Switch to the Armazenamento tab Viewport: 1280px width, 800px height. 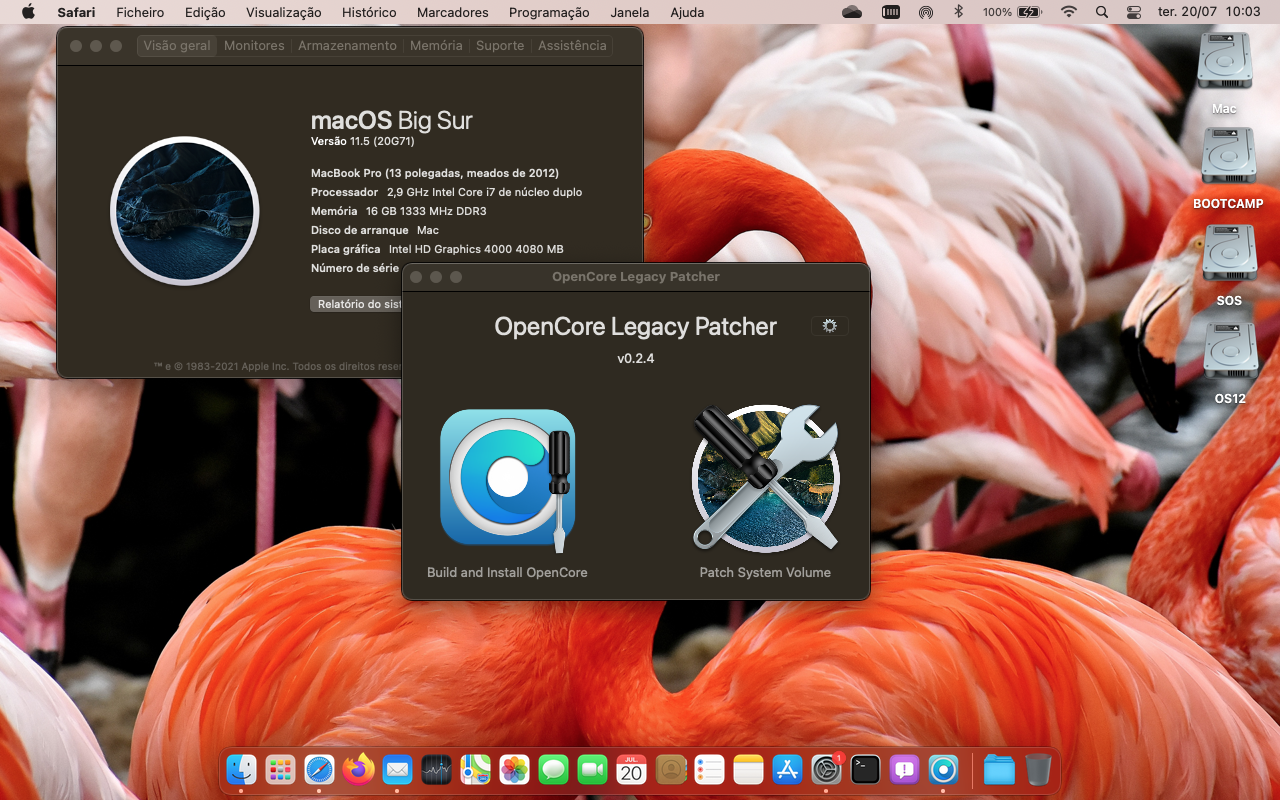click(347, 46)
